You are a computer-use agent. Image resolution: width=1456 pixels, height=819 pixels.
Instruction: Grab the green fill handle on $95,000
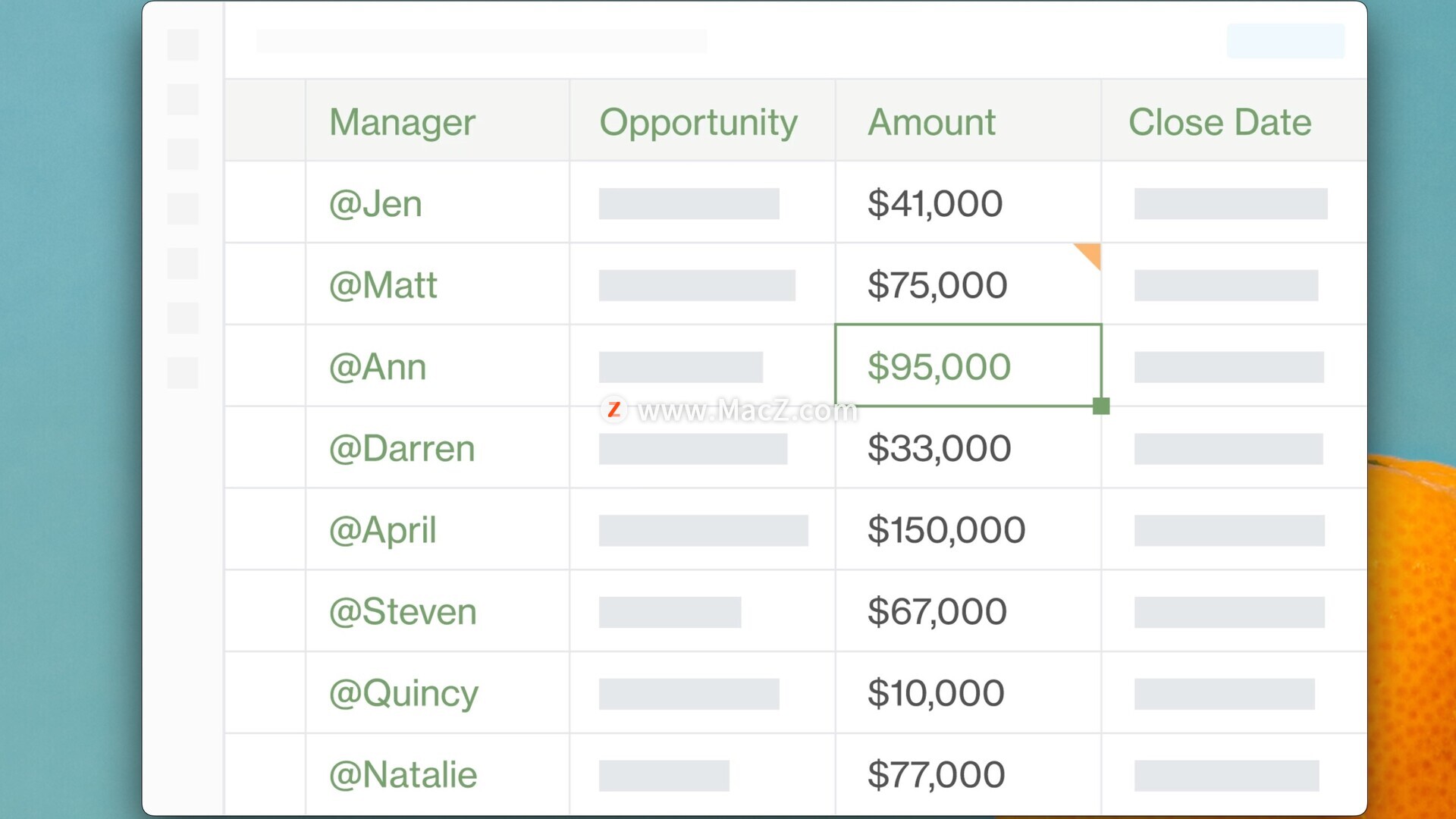click(1101, 406)
